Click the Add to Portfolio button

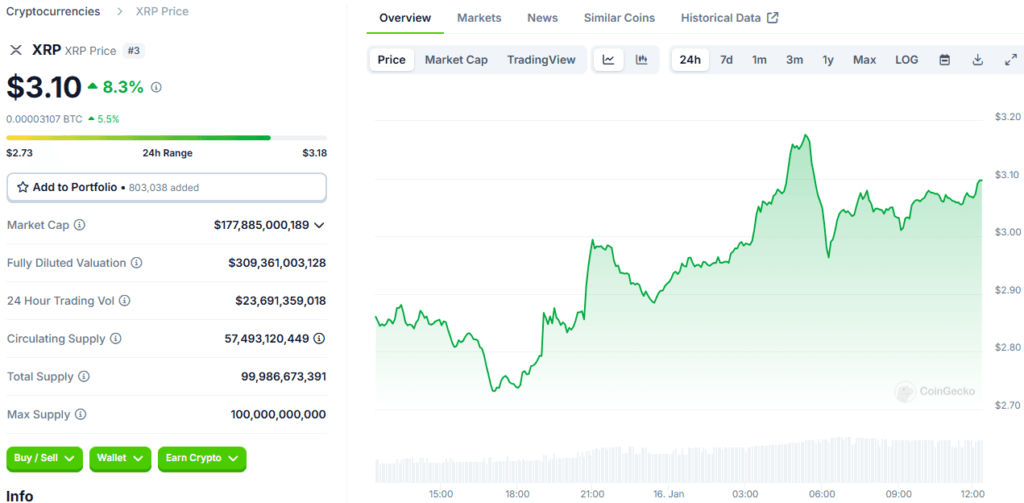(x=167, y=187)
